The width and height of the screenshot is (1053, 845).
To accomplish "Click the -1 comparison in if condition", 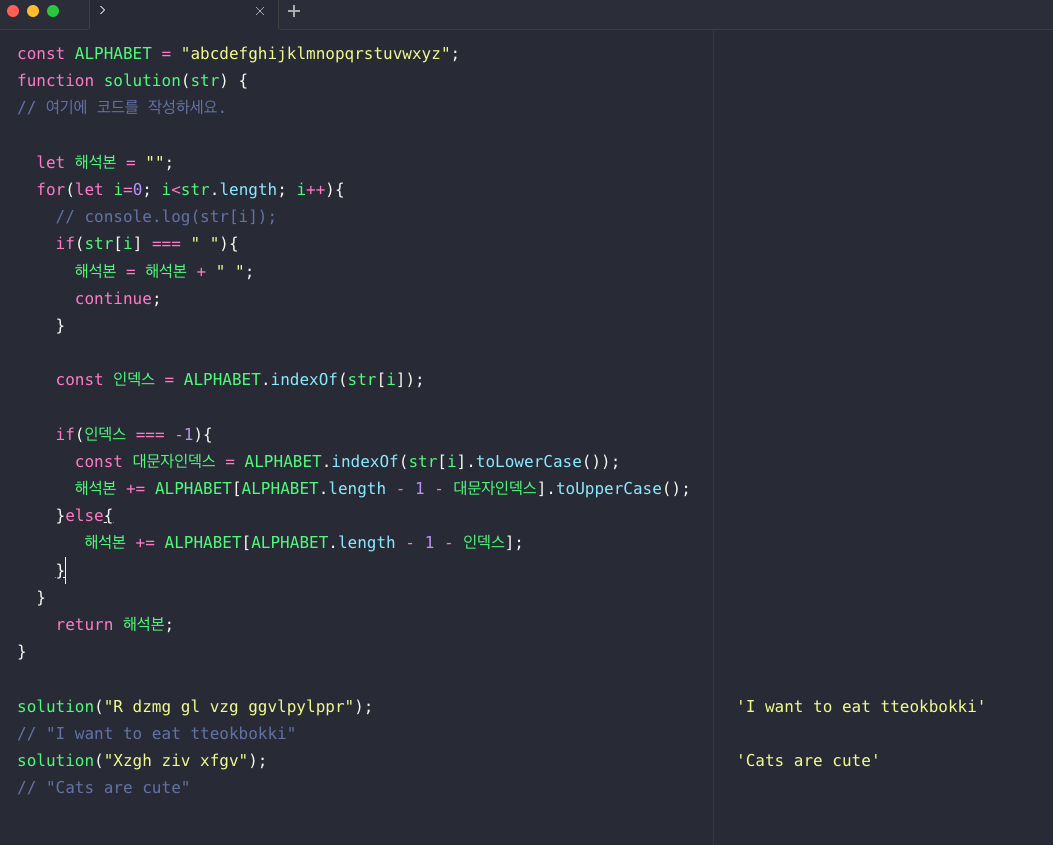I will tap(184, 435).
